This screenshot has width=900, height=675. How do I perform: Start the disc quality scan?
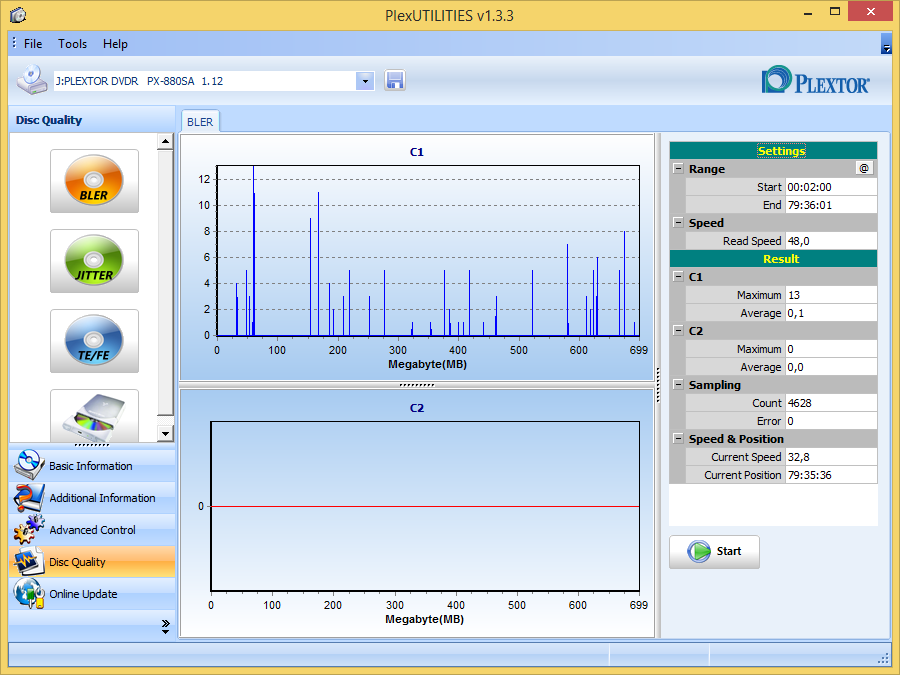coord(714,552)
